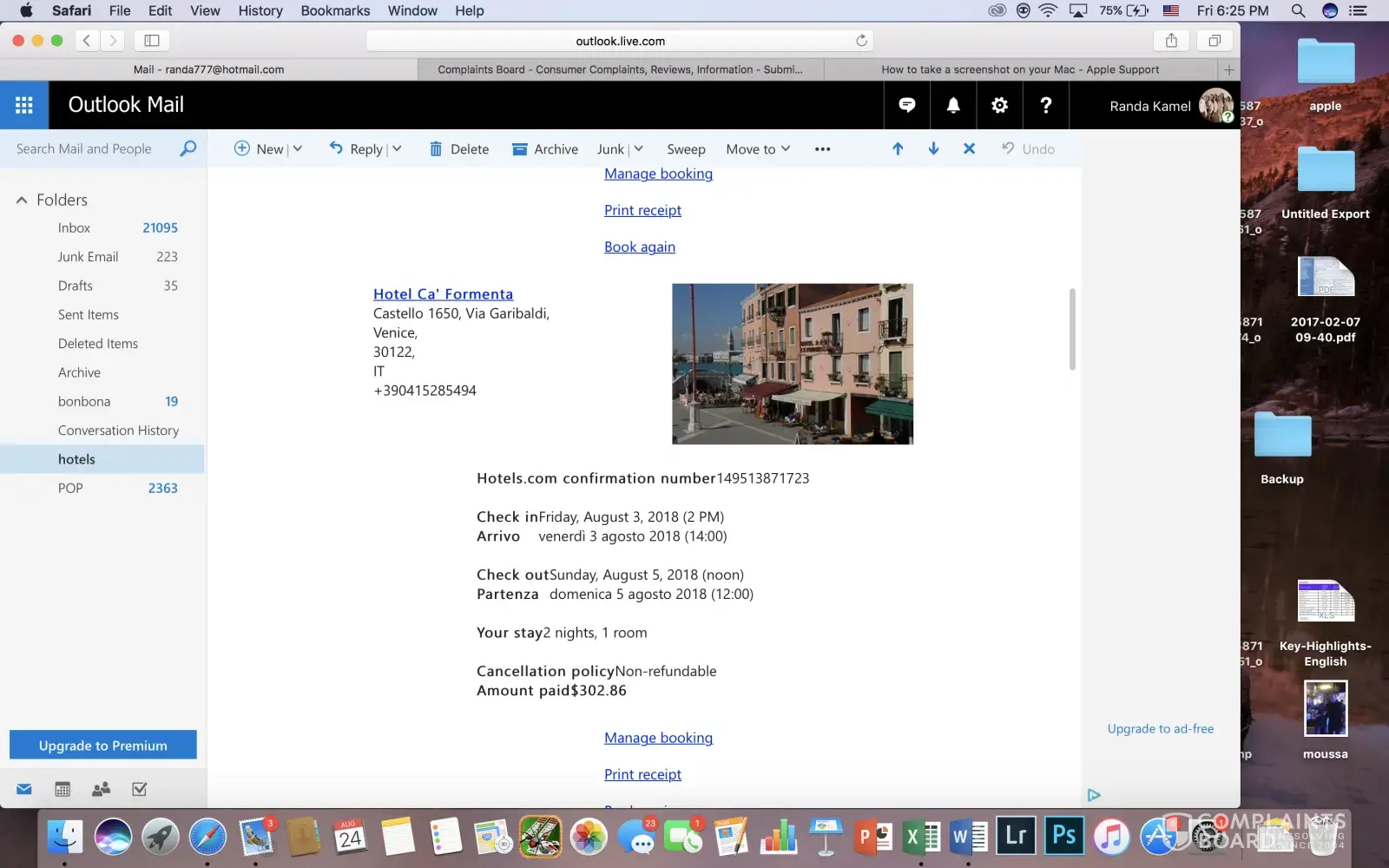Click the Upgrade to Premium button

pyautogui.click(x=102, y=745)
